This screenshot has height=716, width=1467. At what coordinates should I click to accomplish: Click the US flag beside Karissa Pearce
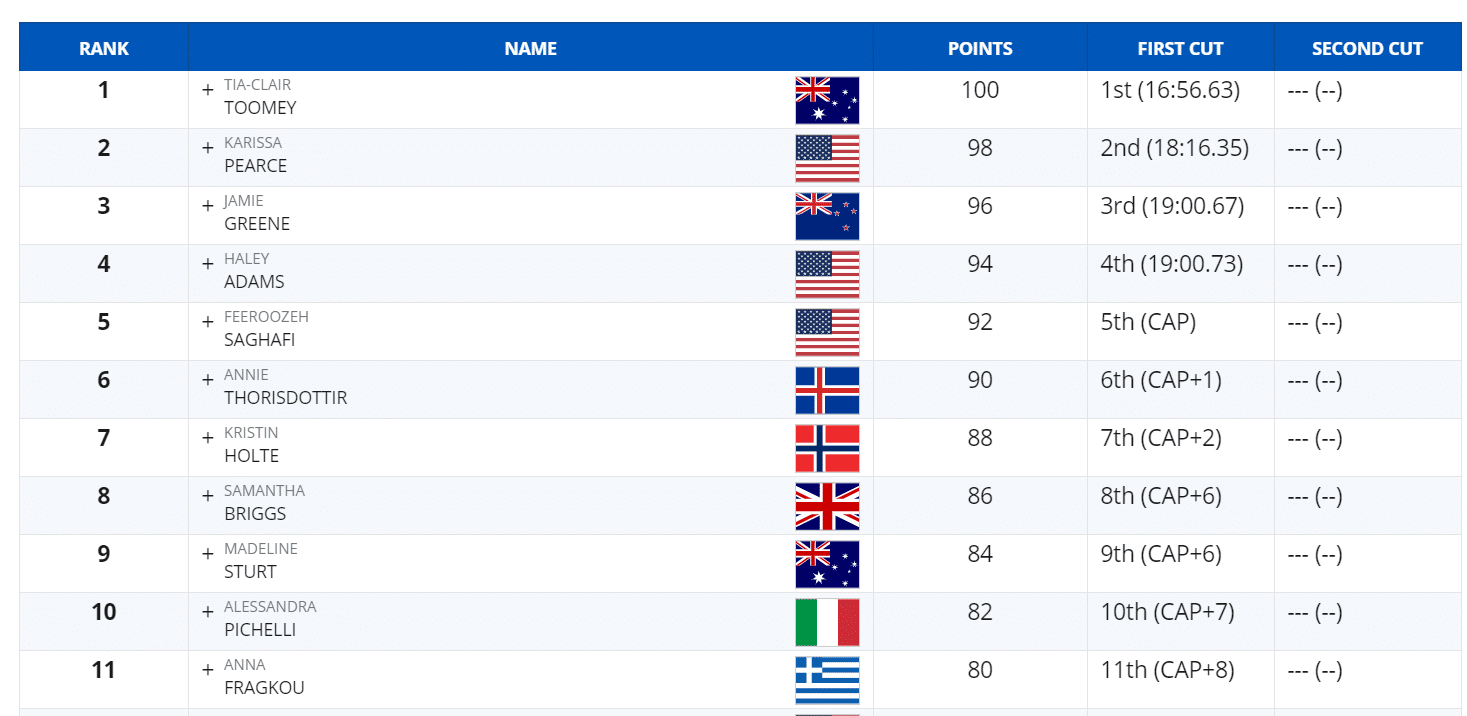click(x=827, y=158)
